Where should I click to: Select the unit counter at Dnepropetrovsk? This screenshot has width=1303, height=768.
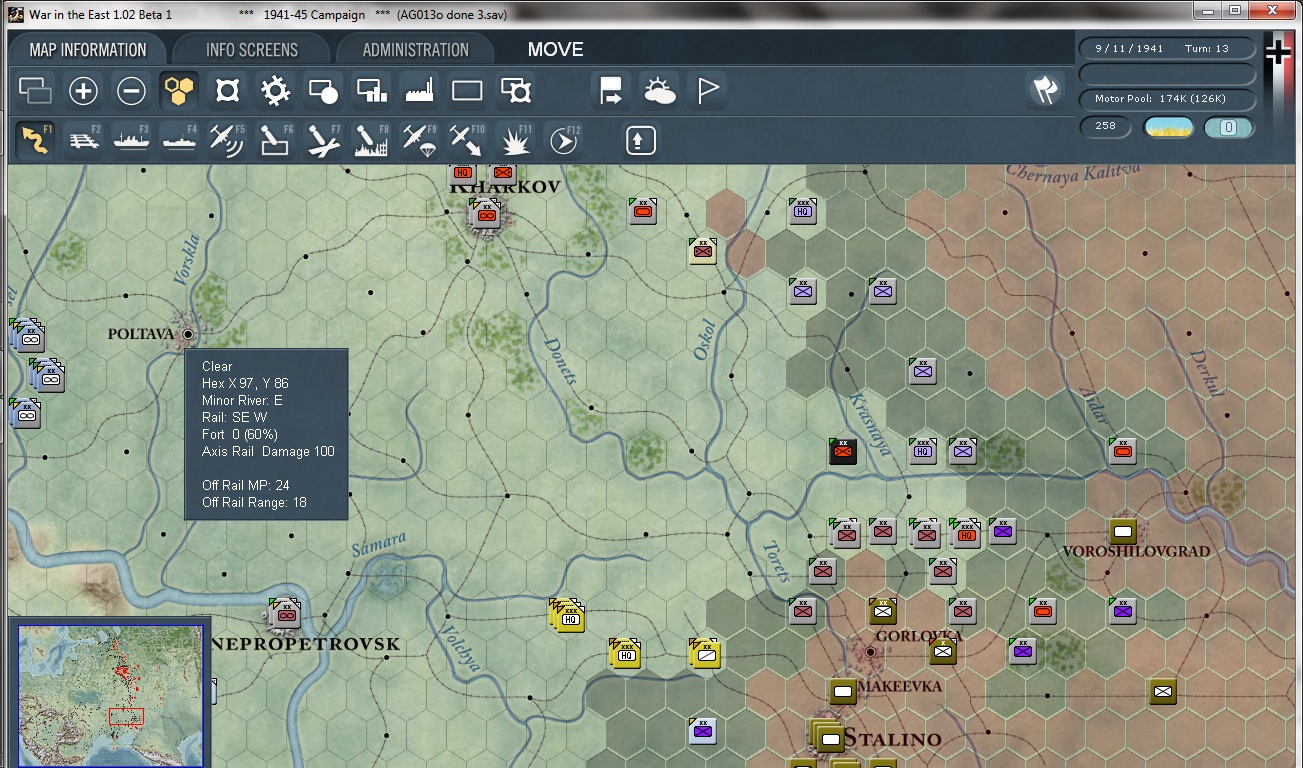pyautogui.click(x=285, y=615)
